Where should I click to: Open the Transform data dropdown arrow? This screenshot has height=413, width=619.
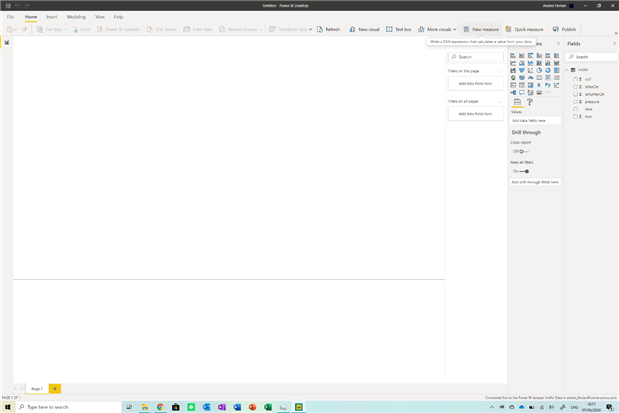pos(311,29)
